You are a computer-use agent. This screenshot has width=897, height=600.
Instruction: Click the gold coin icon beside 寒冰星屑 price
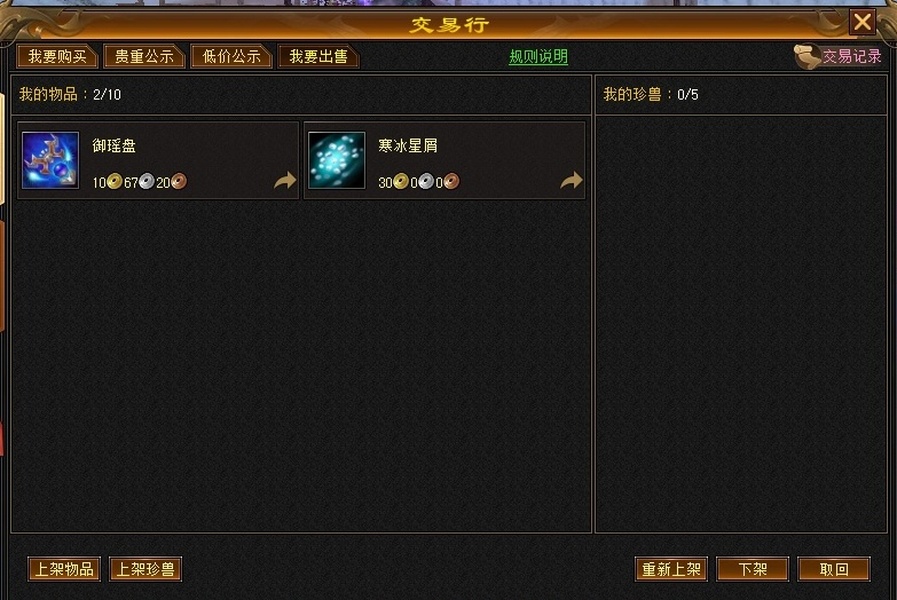[400, 182]
